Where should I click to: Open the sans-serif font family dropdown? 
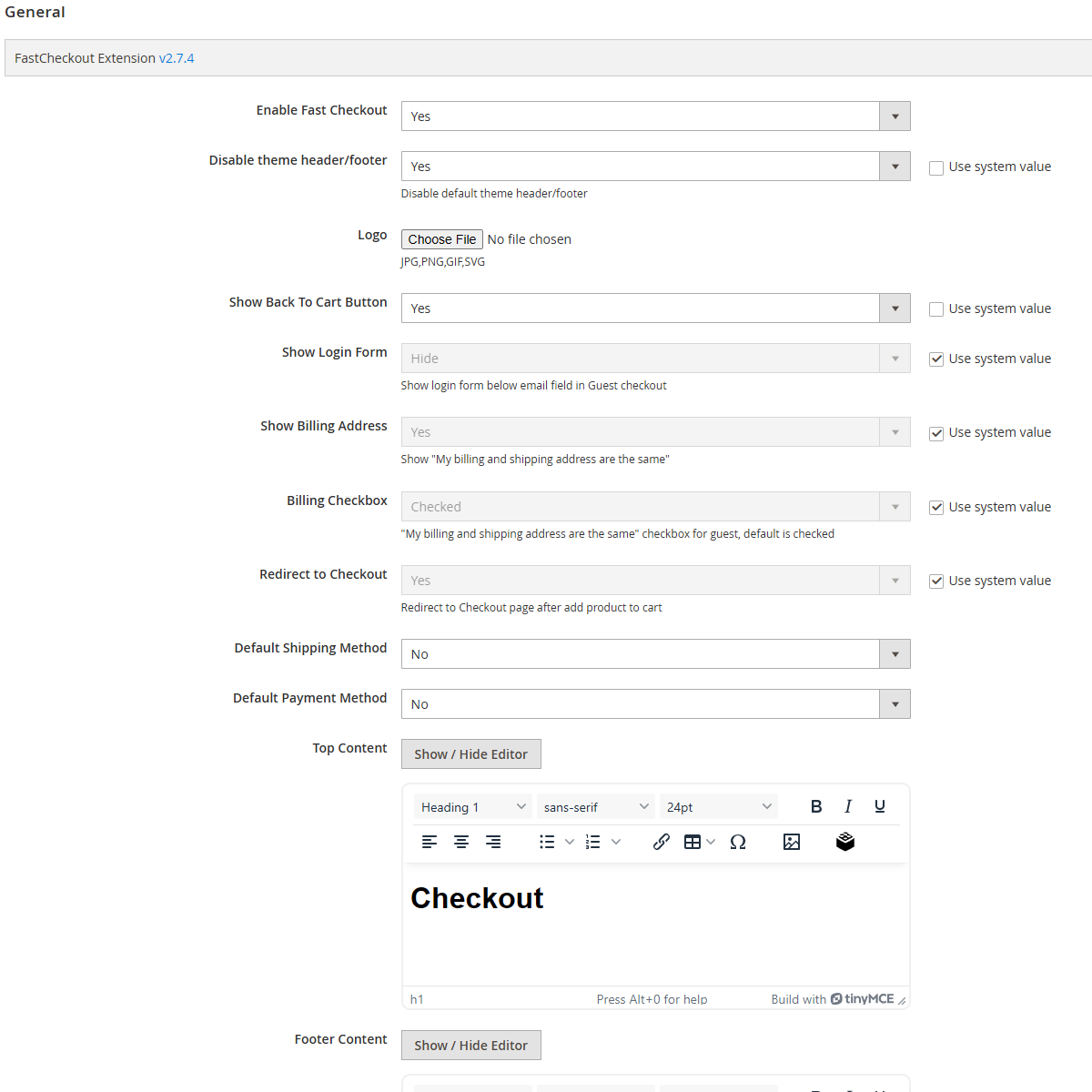click(x=596, y=807)
